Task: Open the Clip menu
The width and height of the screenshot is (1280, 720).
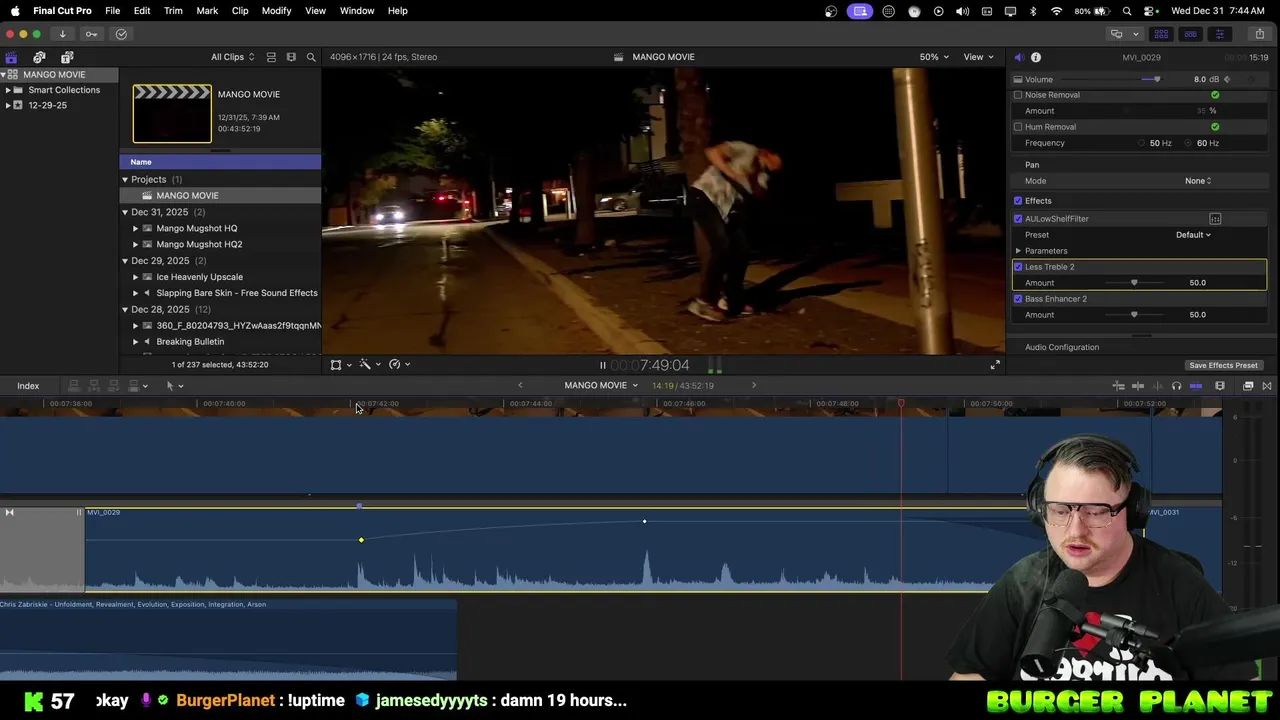Action: [240, 10]
